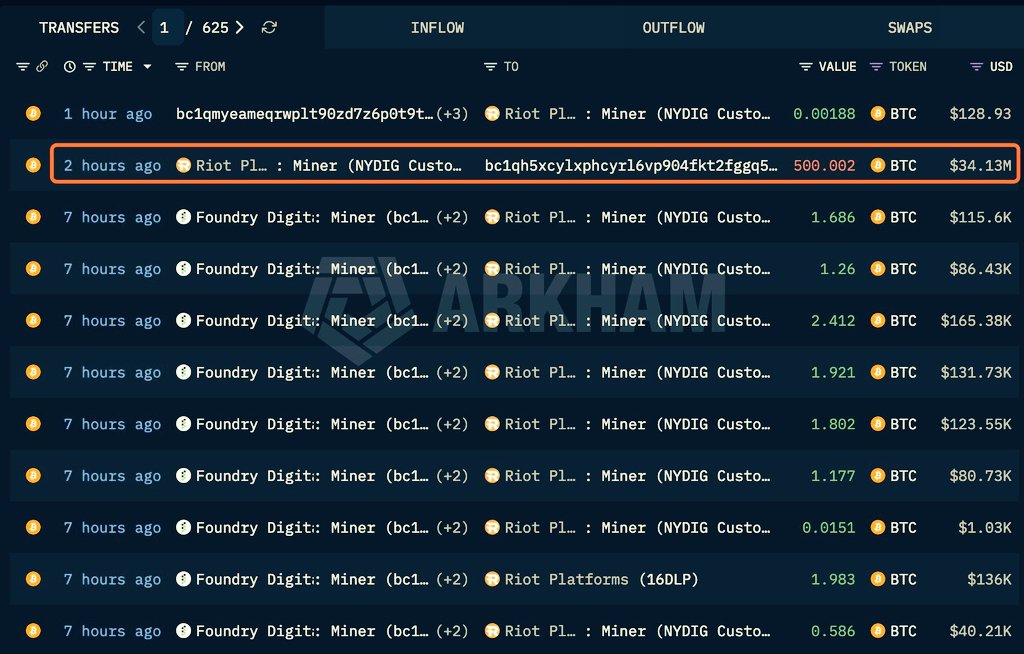Select value 0.0151
This screenshot has height=654, width=1024.
click(828, 527)
